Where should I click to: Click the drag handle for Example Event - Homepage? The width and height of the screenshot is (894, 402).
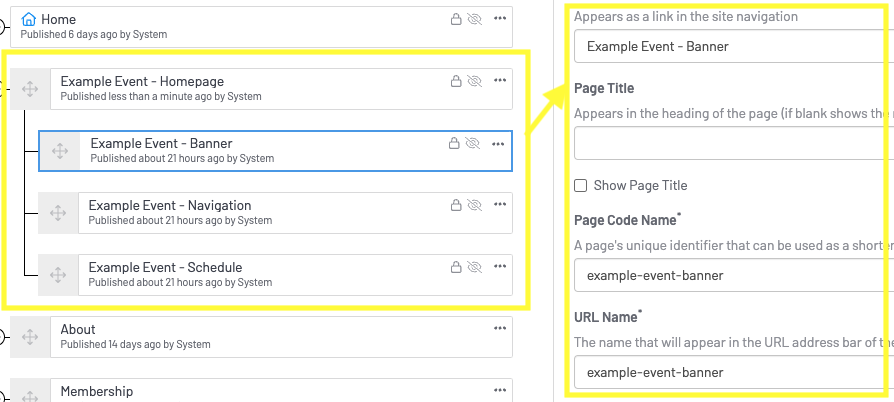click(x=29, y=89)
